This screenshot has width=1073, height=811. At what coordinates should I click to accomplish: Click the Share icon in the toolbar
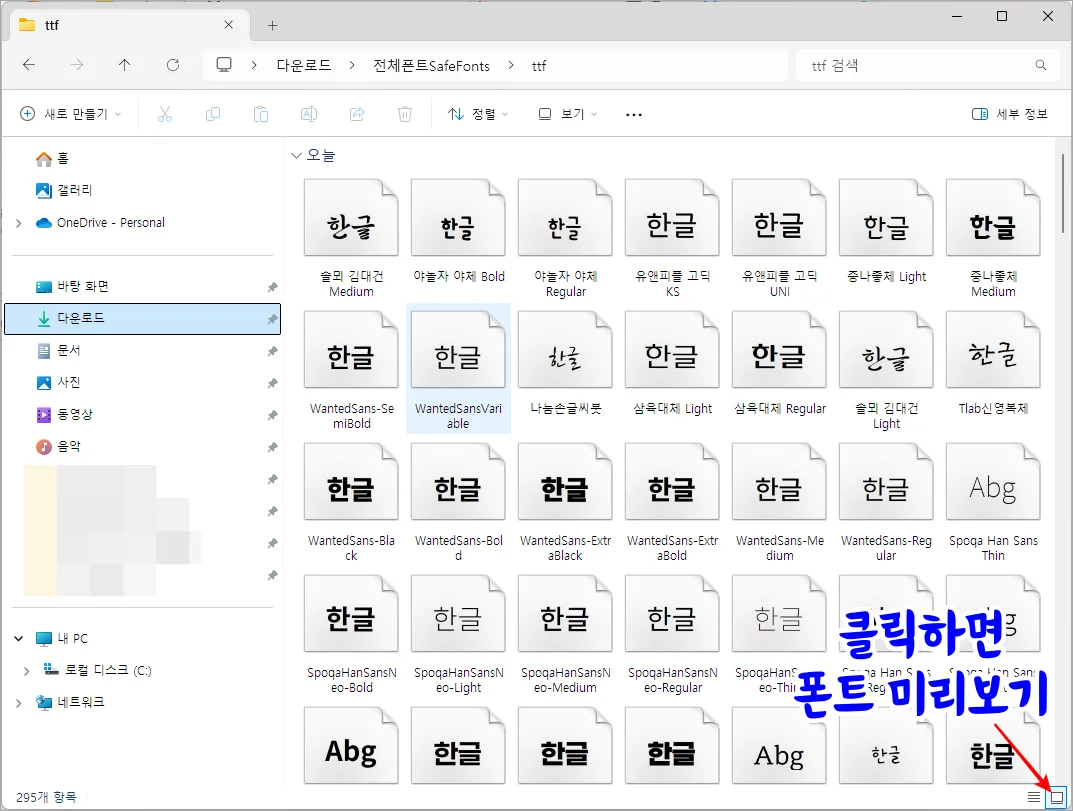357,113
